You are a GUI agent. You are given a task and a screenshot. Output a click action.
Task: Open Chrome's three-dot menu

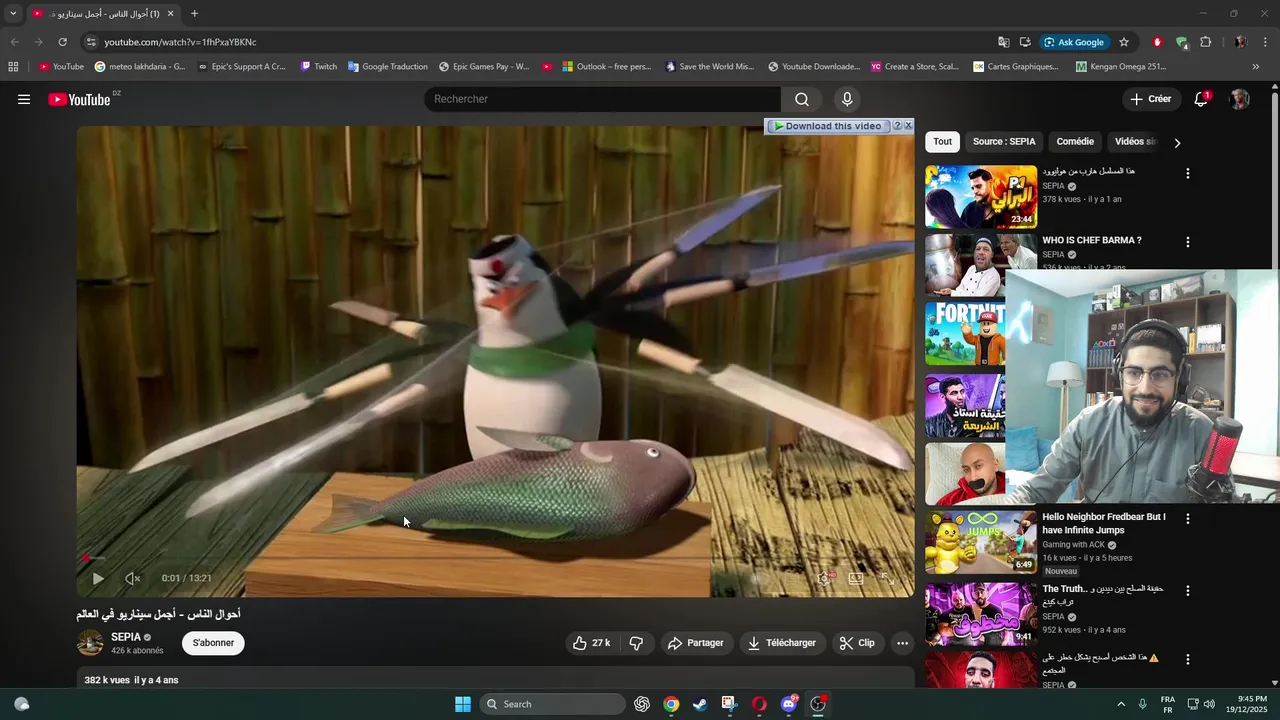[1266, 42]
